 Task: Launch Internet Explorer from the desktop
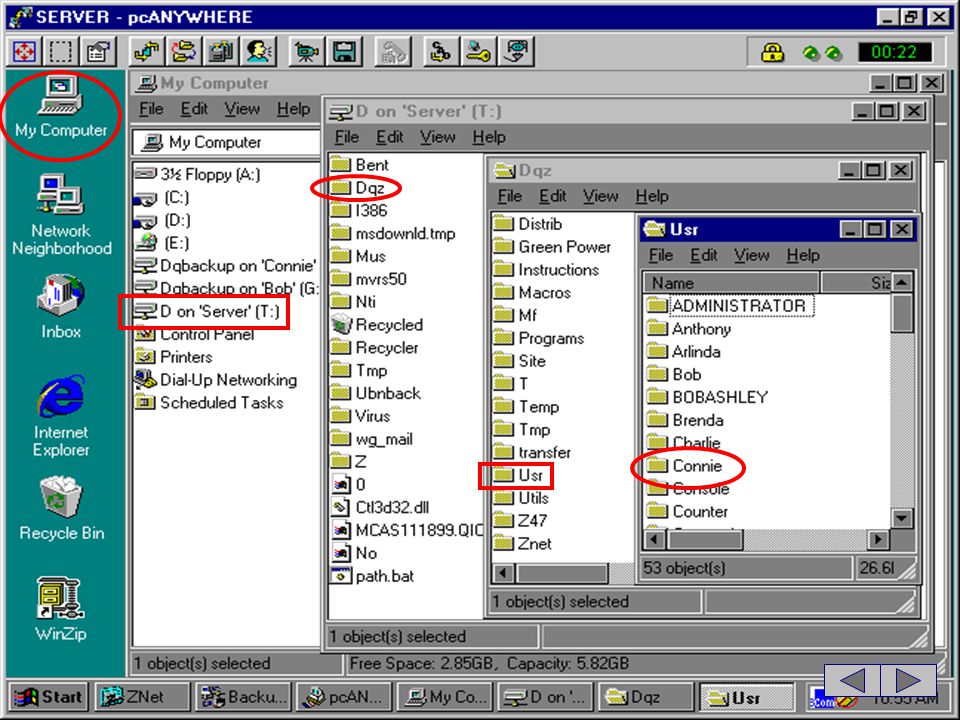coord(61,416)
